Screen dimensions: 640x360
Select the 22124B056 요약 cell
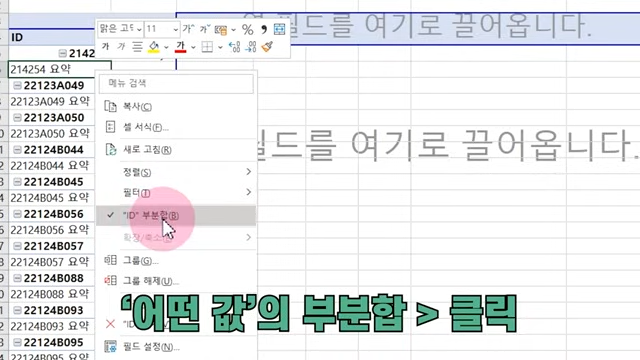pos(52,230)
